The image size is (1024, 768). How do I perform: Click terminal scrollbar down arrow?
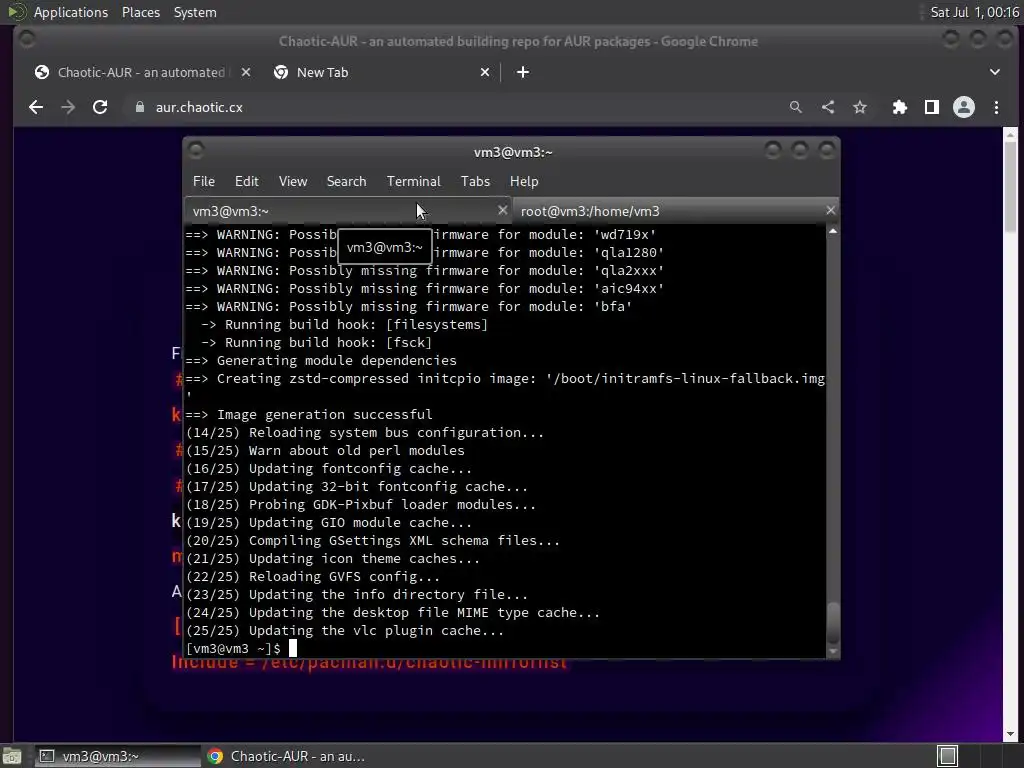833,651
